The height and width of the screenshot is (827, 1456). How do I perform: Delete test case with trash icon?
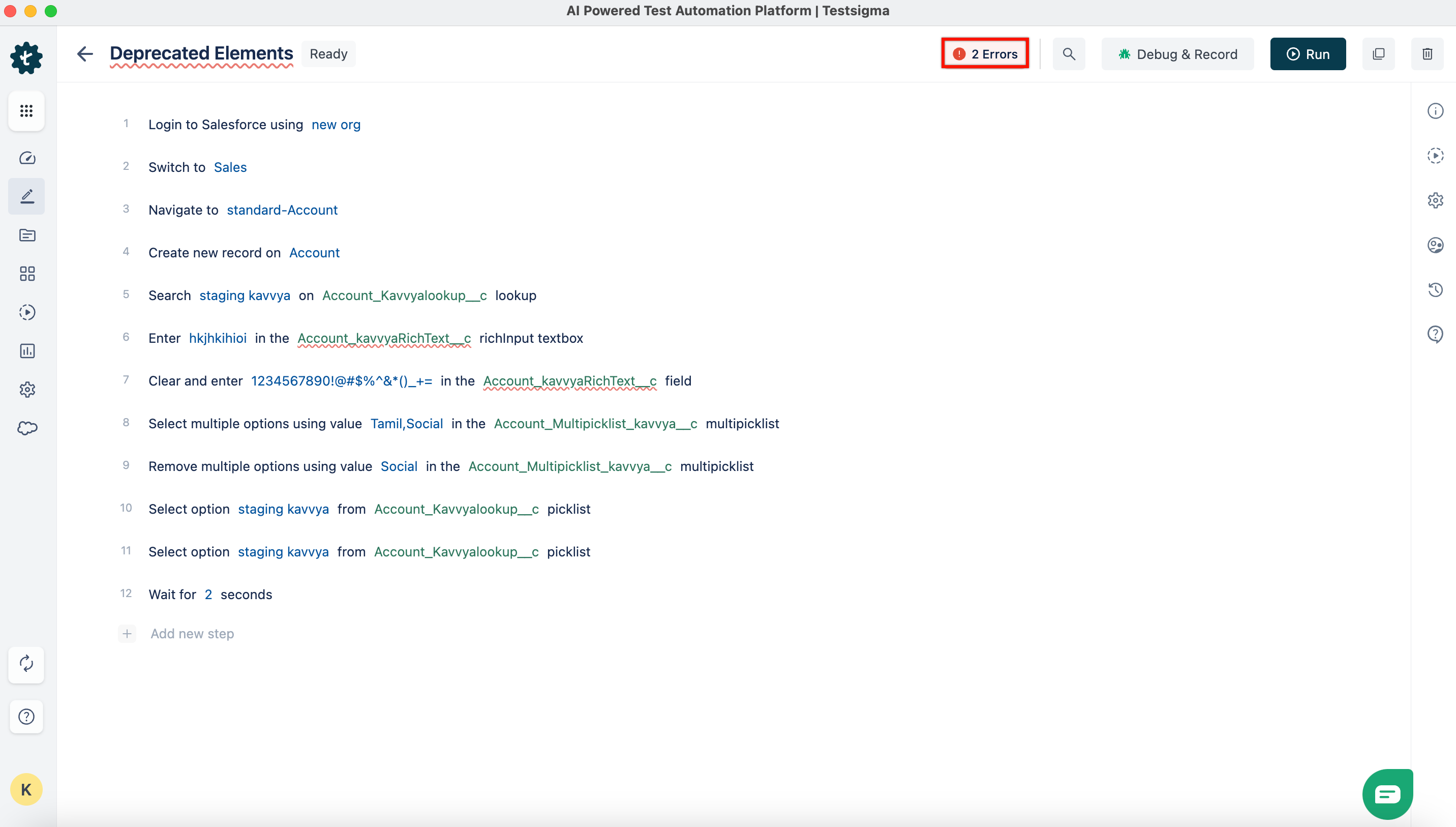coord(1428,54)
